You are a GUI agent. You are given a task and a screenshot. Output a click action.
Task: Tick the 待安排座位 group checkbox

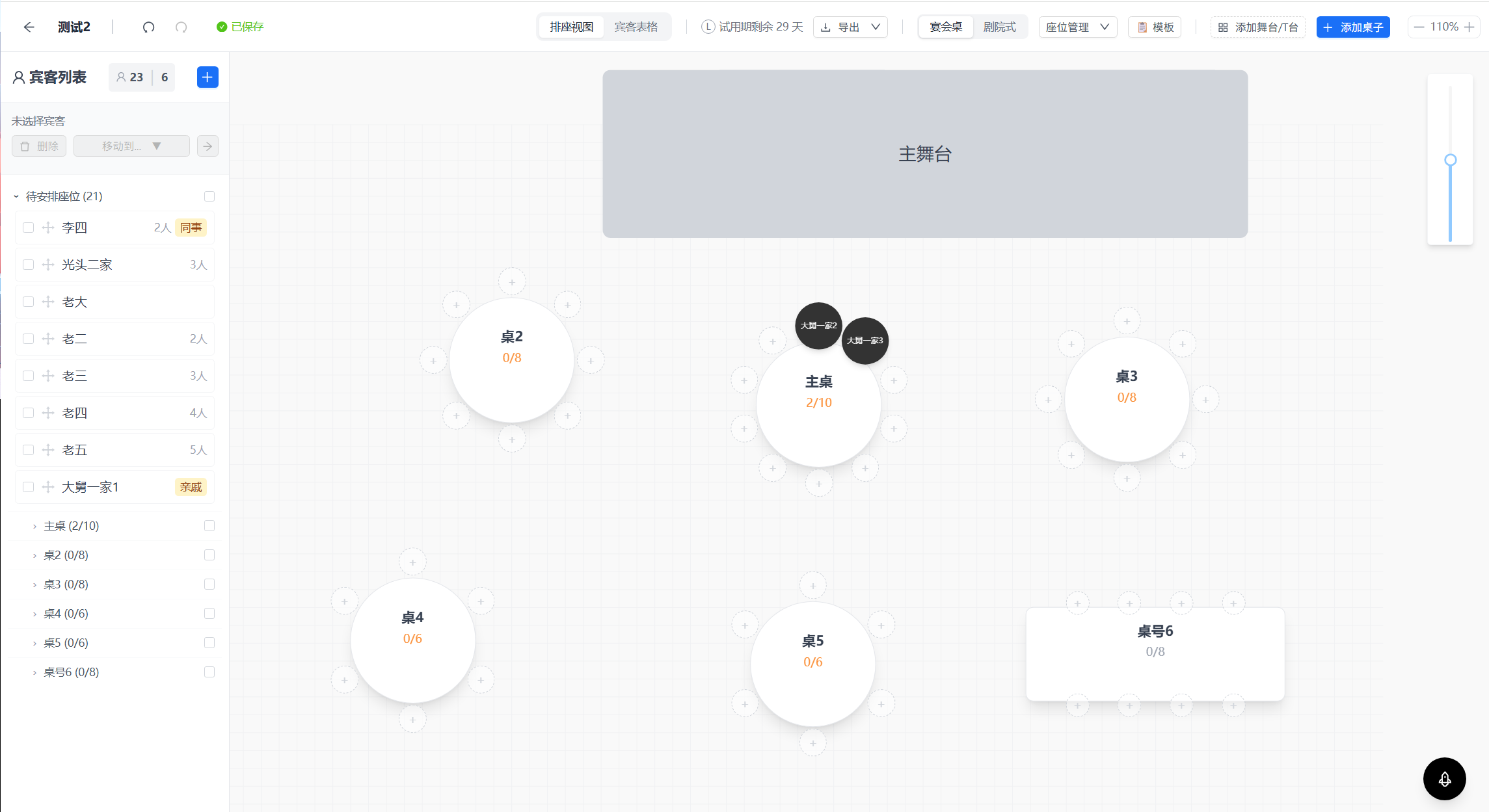tap(209, 196)
